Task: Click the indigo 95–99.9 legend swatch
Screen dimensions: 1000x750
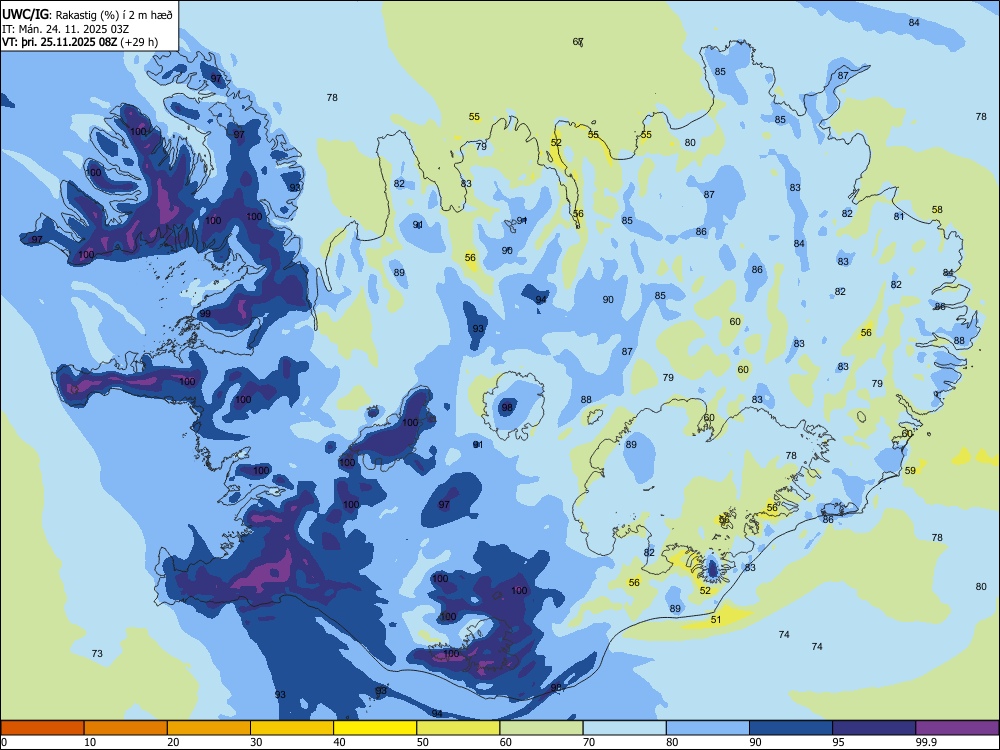Action: 874,728
